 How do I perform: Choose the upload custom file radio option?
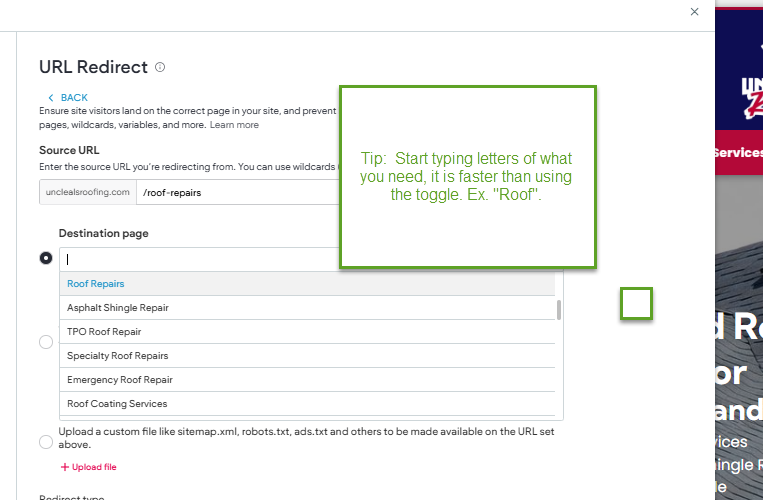[x=46, y=441]
